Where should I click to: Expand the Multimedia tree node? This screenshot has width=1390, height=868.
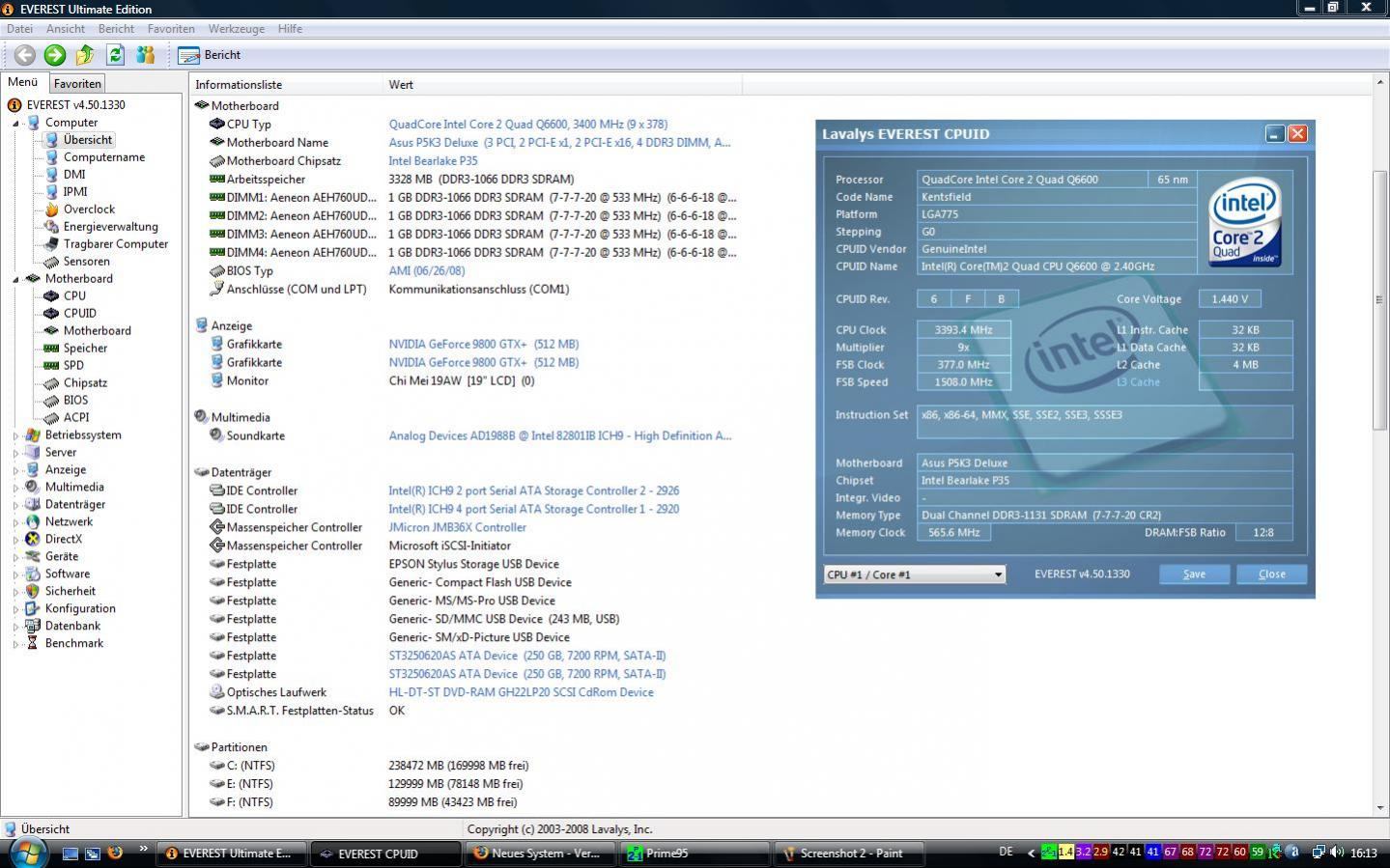[x=16, y=489]
